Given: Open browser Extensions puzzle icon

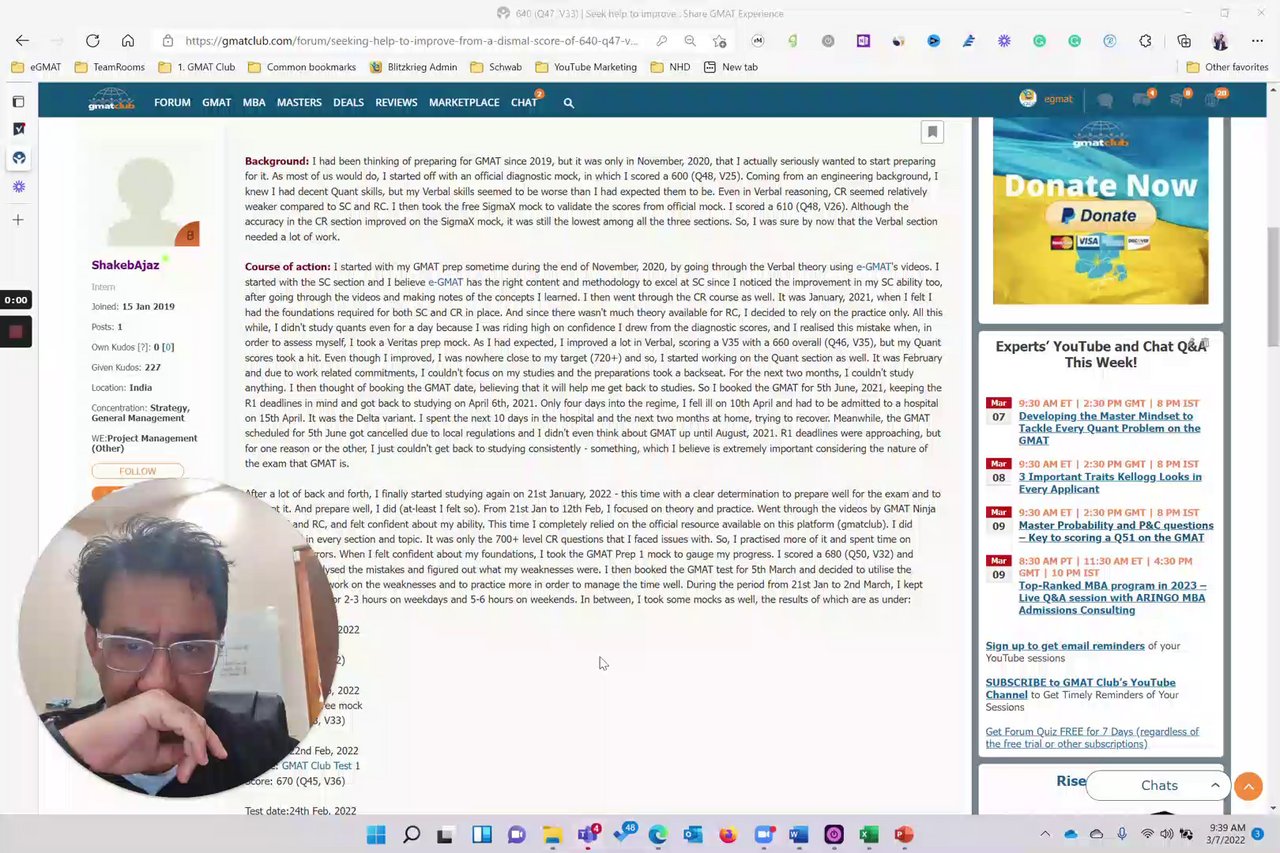Looking at the screenshot, I should 1145,41.
